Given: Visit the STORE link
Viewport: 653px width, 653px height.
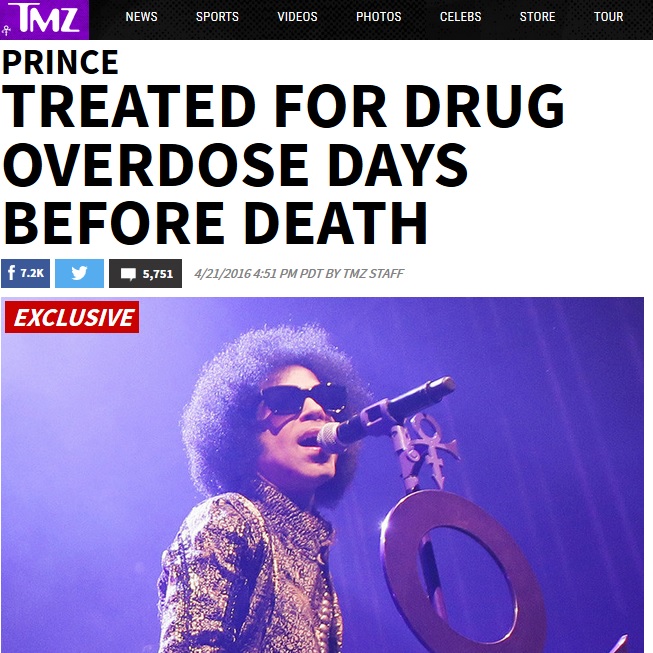Looking at the screenshot, I should pos(537,17).
